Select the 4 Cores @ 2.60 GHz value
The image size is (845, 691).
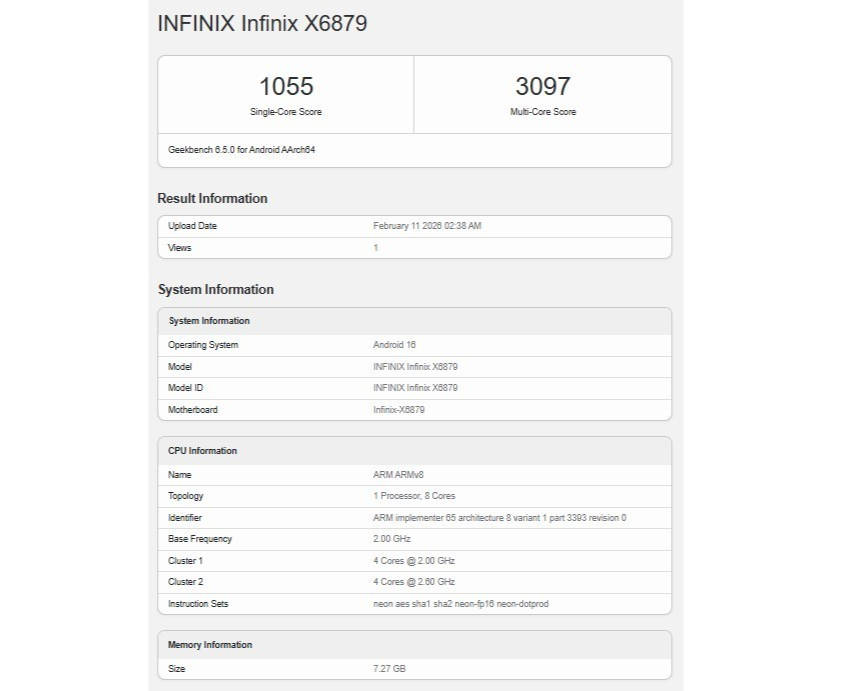(x=414, y=582)
